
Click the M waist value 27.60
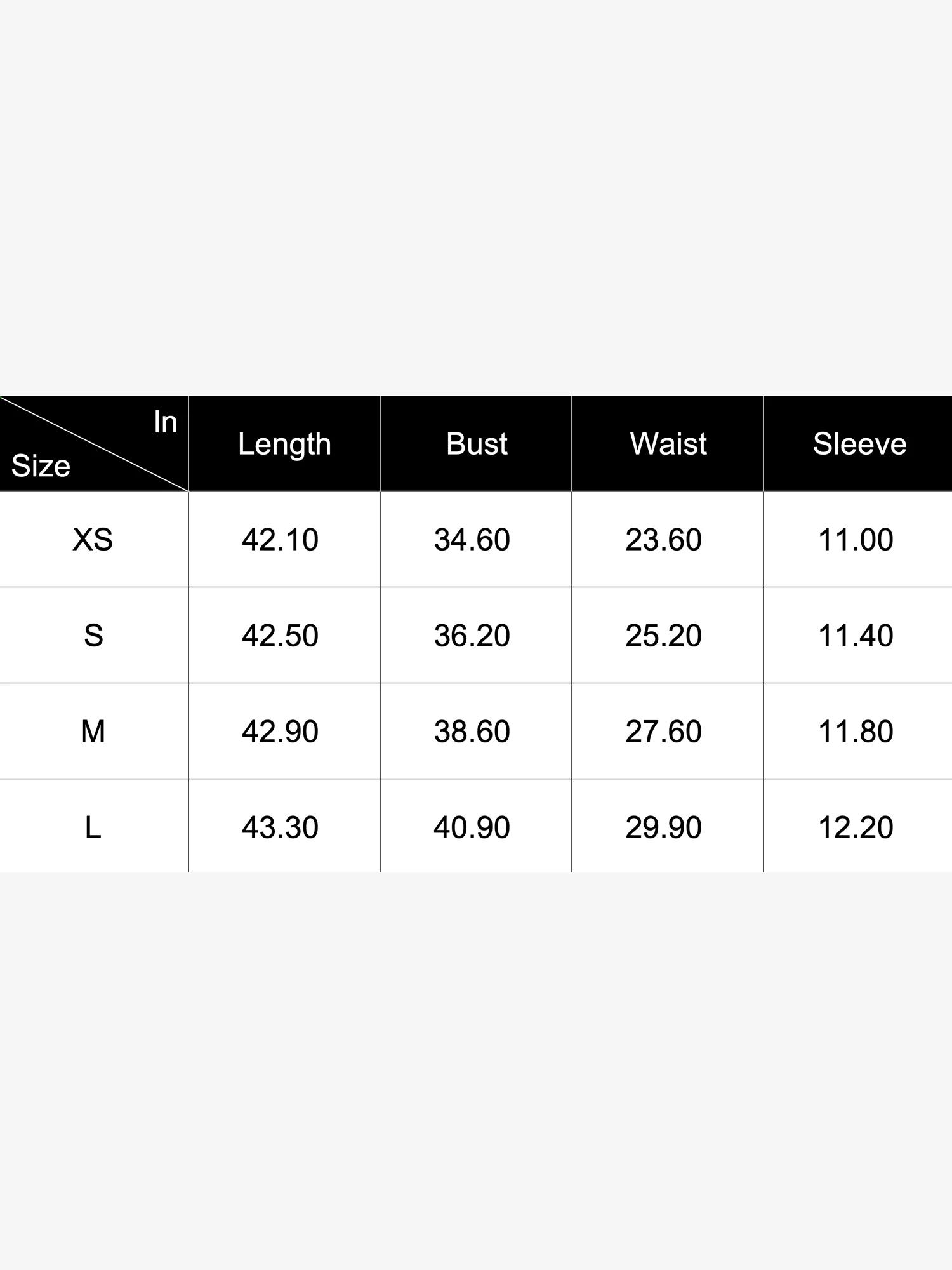663,732
